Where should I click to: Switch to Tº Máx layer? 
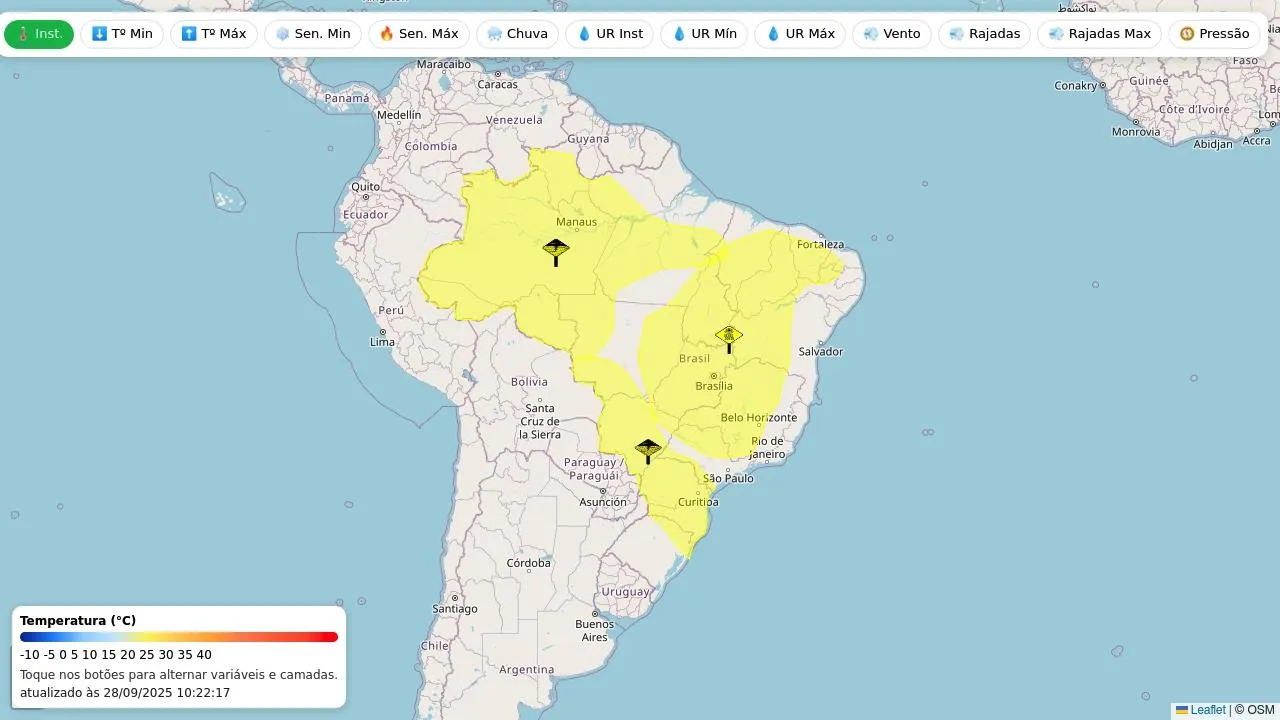tap(213, 34)
